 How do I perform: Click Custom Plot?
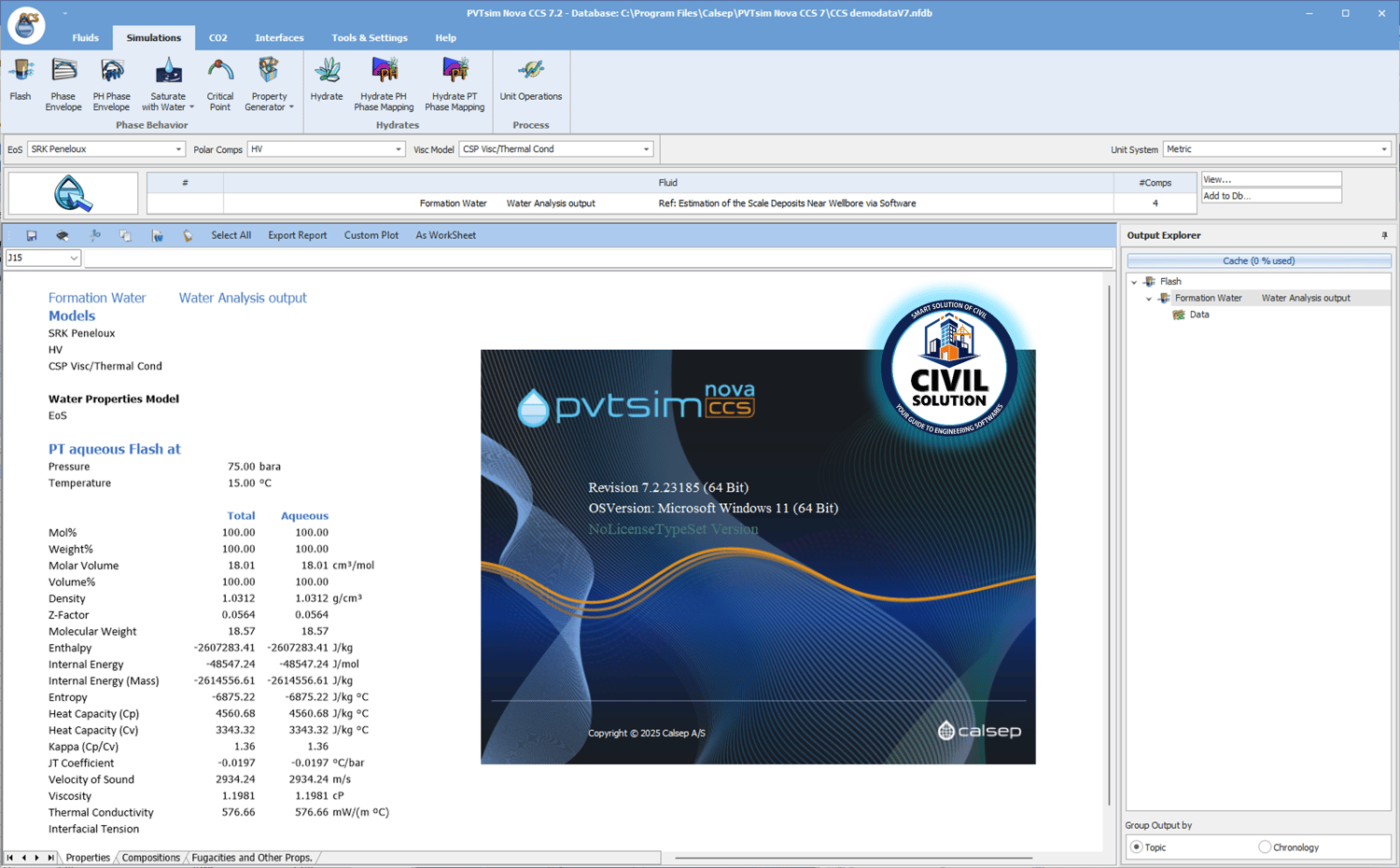point(371,236)
